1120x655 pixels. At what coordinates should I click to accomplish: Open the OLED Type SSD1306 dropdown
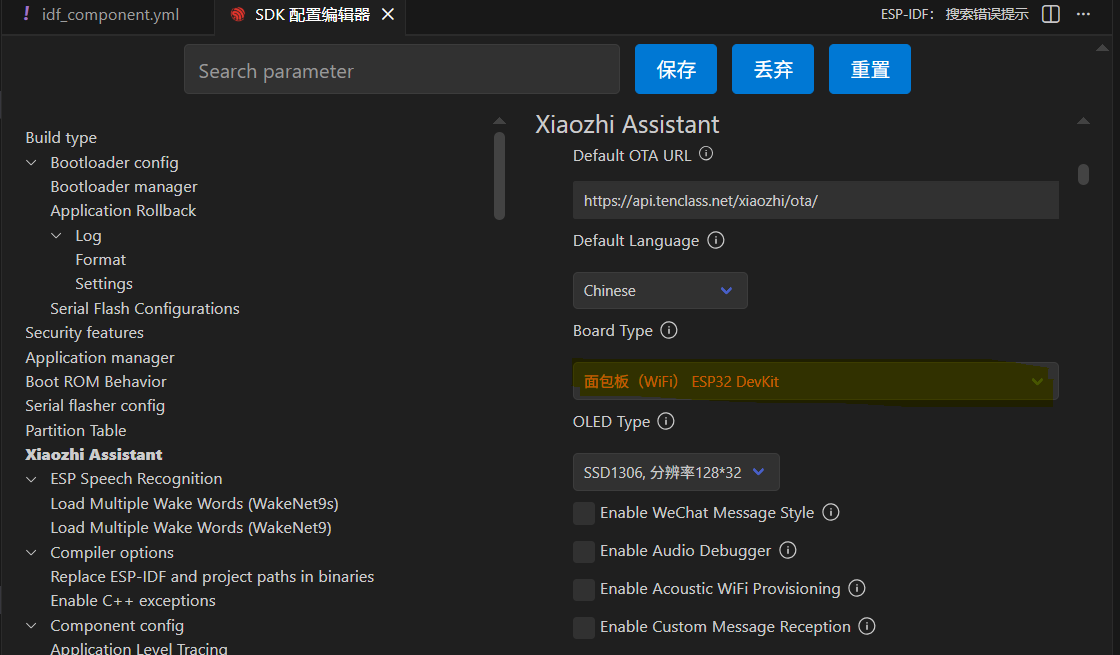[676, 472]
